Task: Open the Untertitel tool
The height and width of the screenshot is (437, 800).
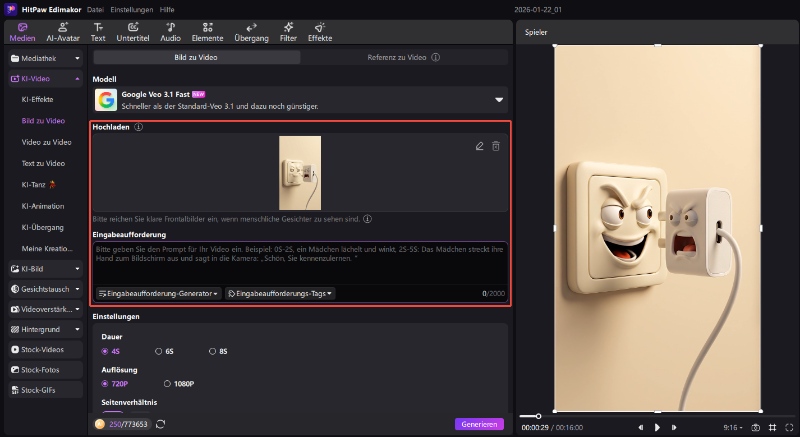Action: coord(133,32)
